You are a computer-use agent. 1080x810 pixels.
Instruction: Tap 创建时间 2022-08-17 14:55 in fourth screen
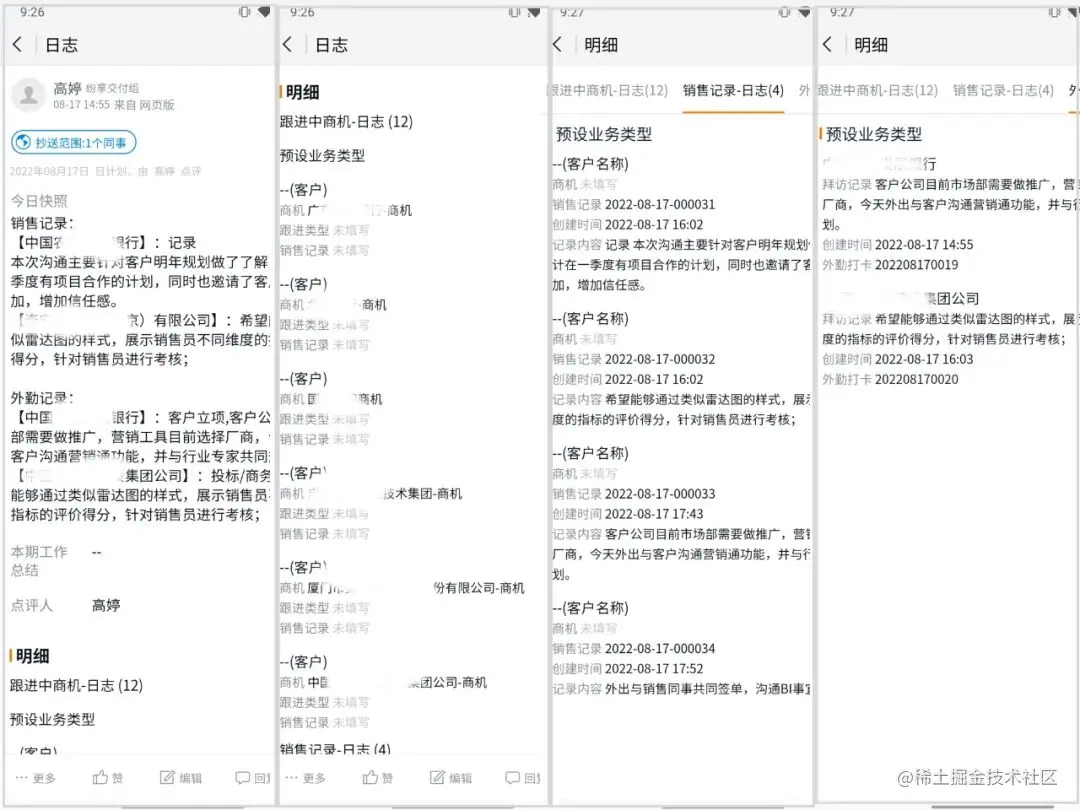pyautogui.click(x=897, y=245)
